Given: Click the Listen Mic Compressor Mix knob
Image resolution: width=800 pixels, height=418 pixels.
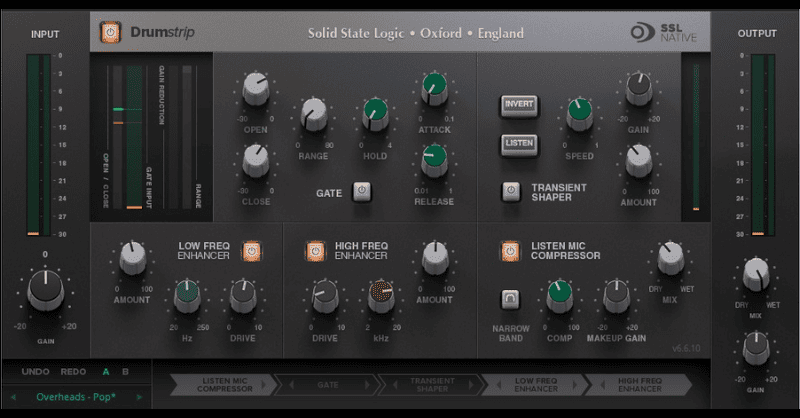Looking at the screenshot, I should pos(670,258).
